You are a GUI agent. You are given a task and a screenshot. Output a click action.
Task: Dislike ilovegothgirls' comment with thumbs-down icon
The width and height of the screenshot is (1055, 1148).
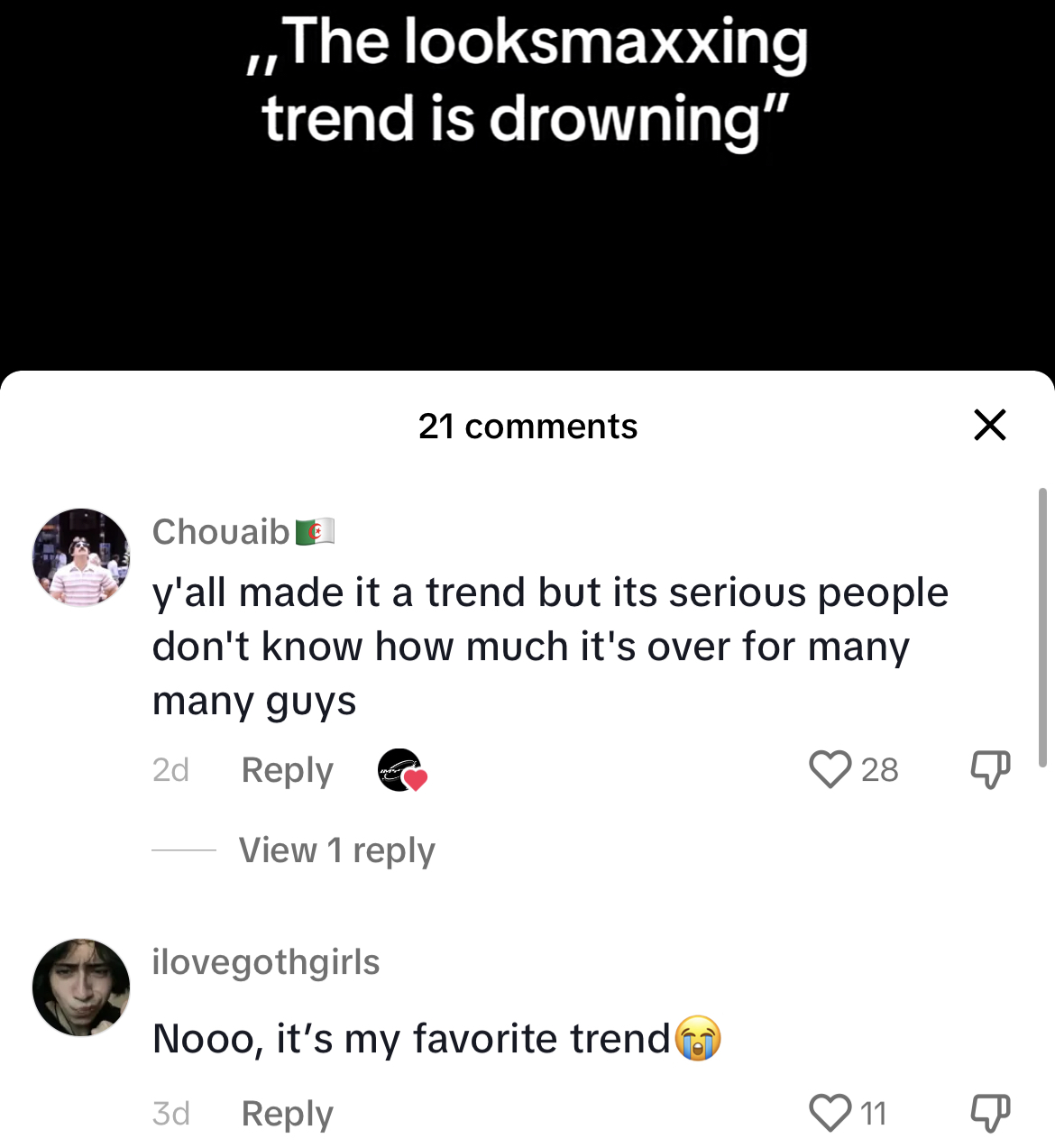990,1113
